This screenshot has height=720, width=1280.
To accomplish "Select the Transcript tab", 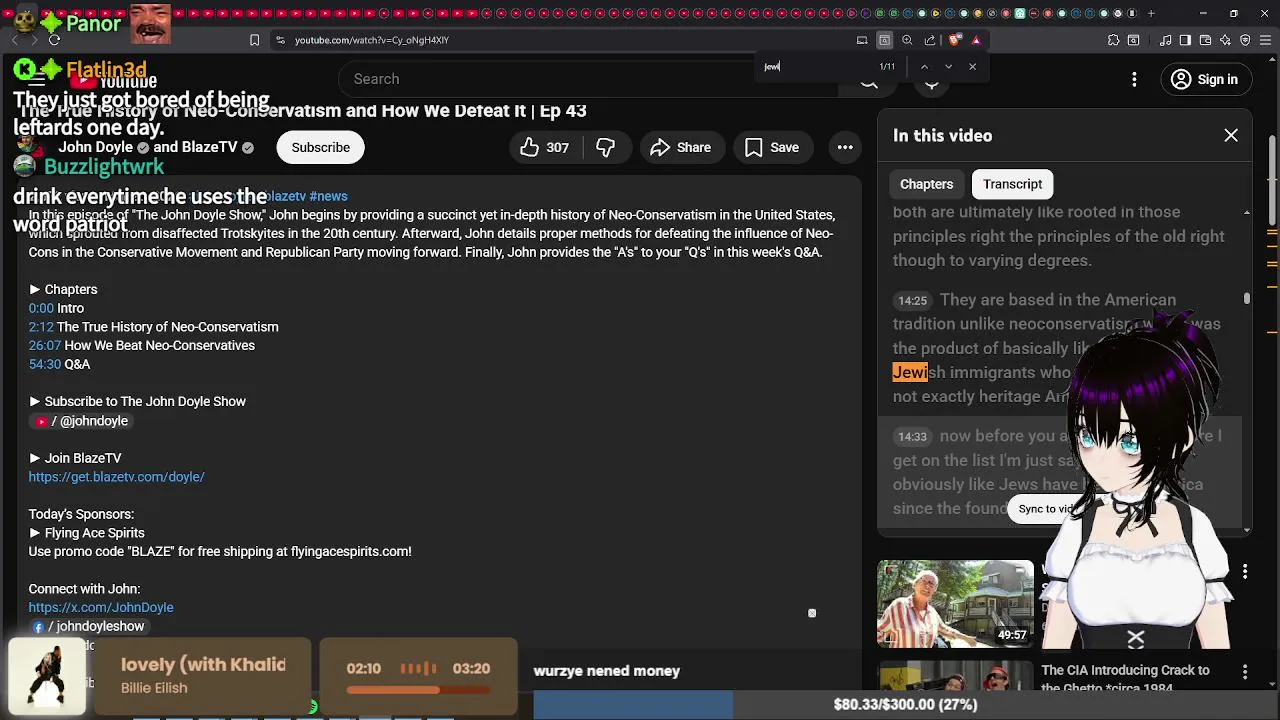I will click(1012, 184).
